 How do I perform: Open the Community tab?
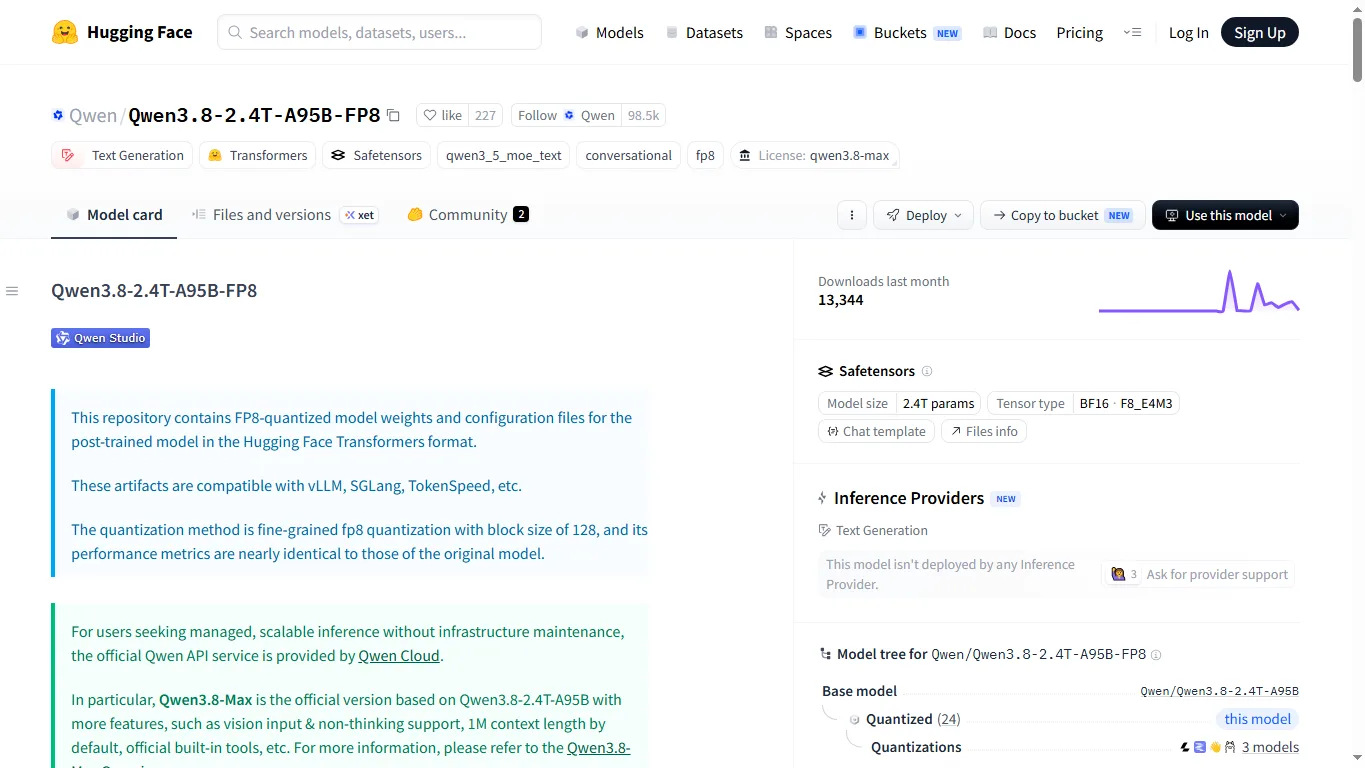tap(468, 215)
